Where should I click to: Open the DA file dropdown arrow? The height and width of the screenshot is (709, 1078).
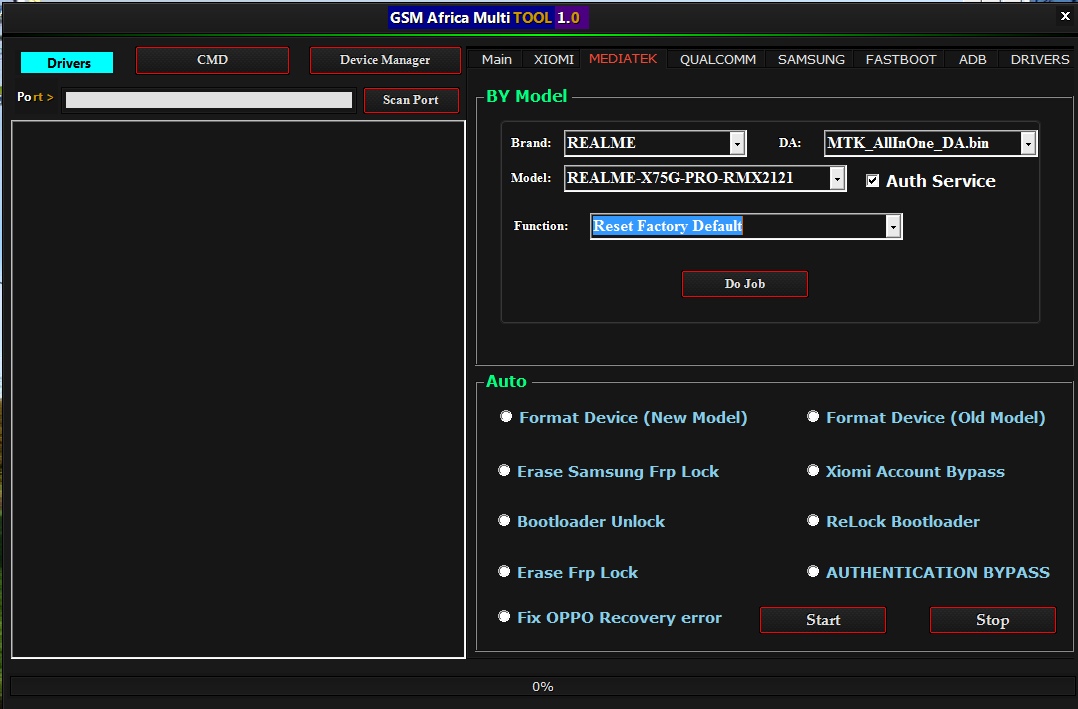tap(1028, 143)
